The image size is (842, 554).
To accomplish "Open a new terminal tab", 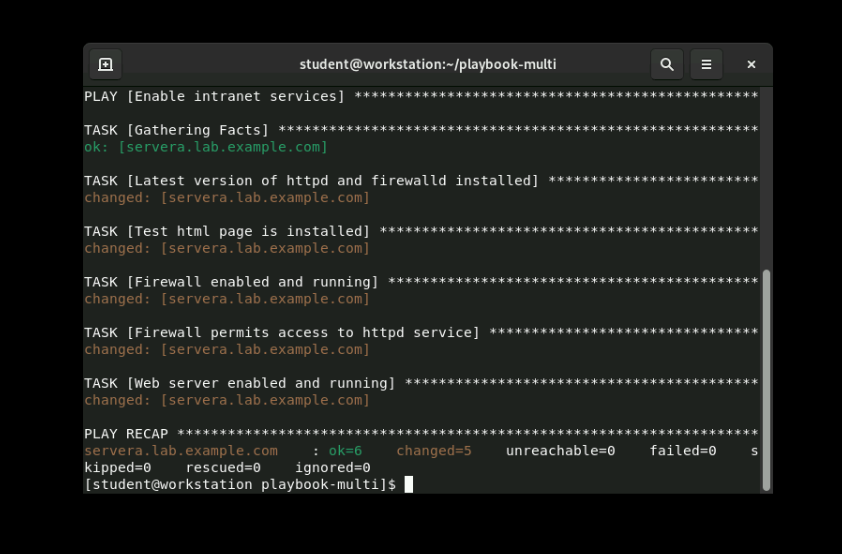I will pos(105,64).
